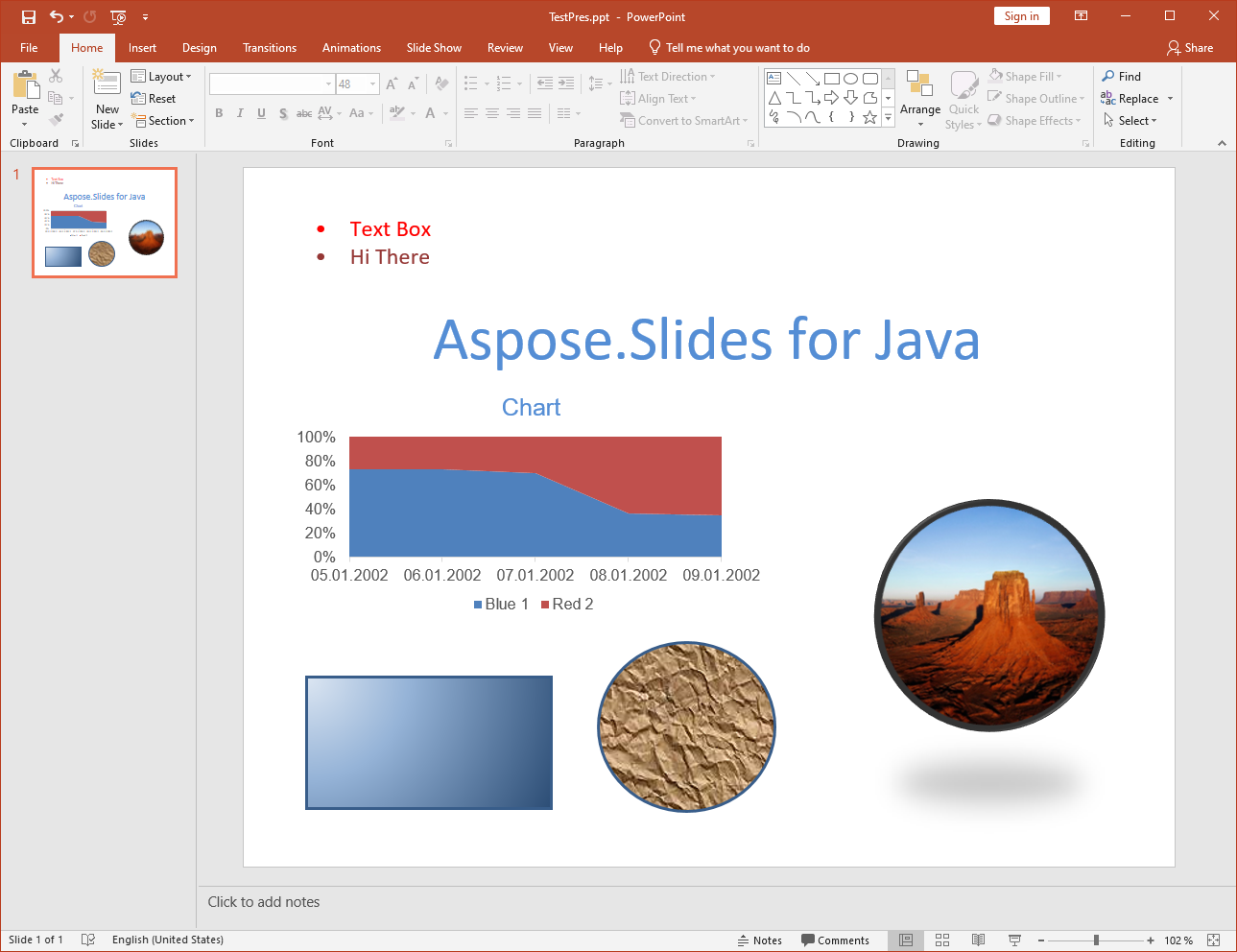Click the Save icon in title bar
This screenshot has width=1237, height=952.
click(29, 16)
